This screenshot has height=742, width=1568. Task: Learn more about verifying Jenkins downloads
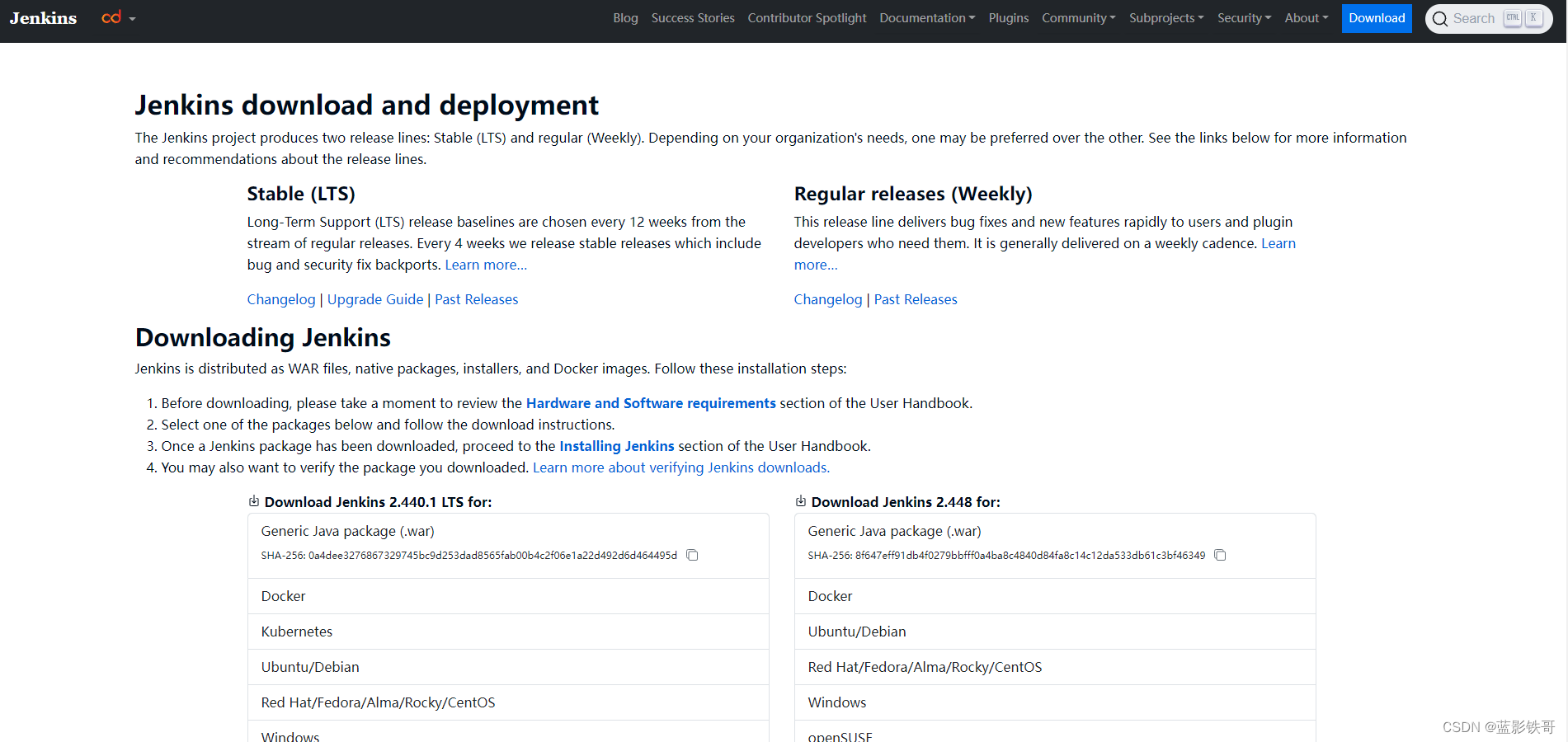(681, 467)
